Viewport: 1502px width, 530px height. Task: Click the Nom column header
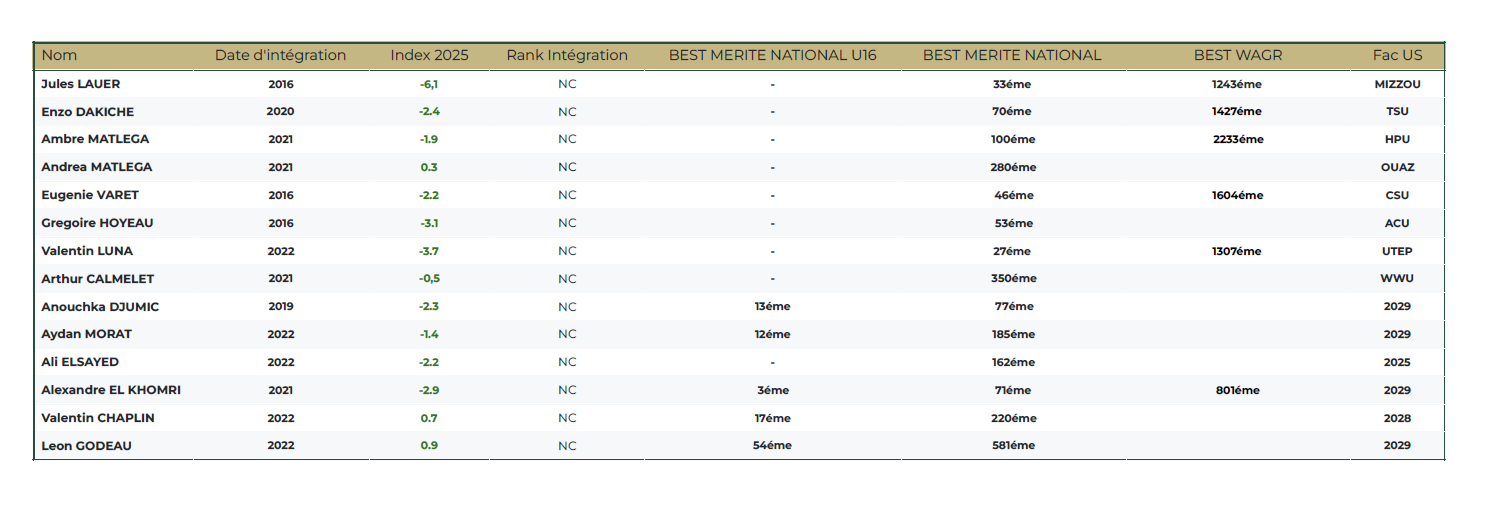(59, 56)
